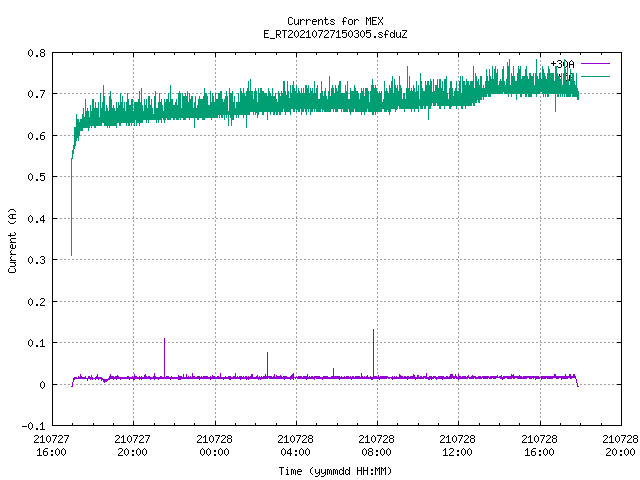Select the filename E_RT20210727150305.sfduZ subtitle
Screen dimensions: 640x480
(335, 34)
